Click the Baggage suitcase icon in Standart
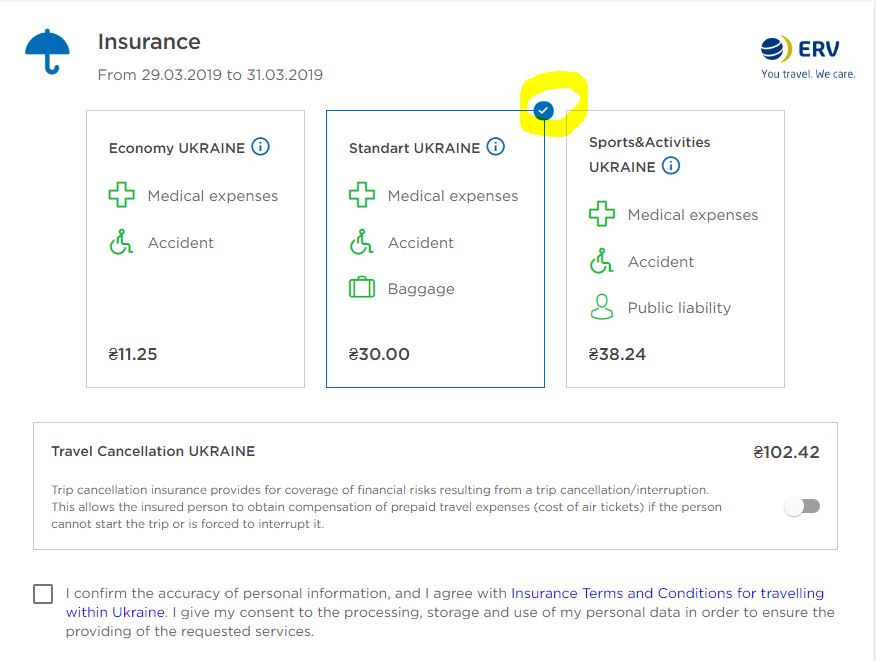Screen dimensions: 876x661 point(361,288)
